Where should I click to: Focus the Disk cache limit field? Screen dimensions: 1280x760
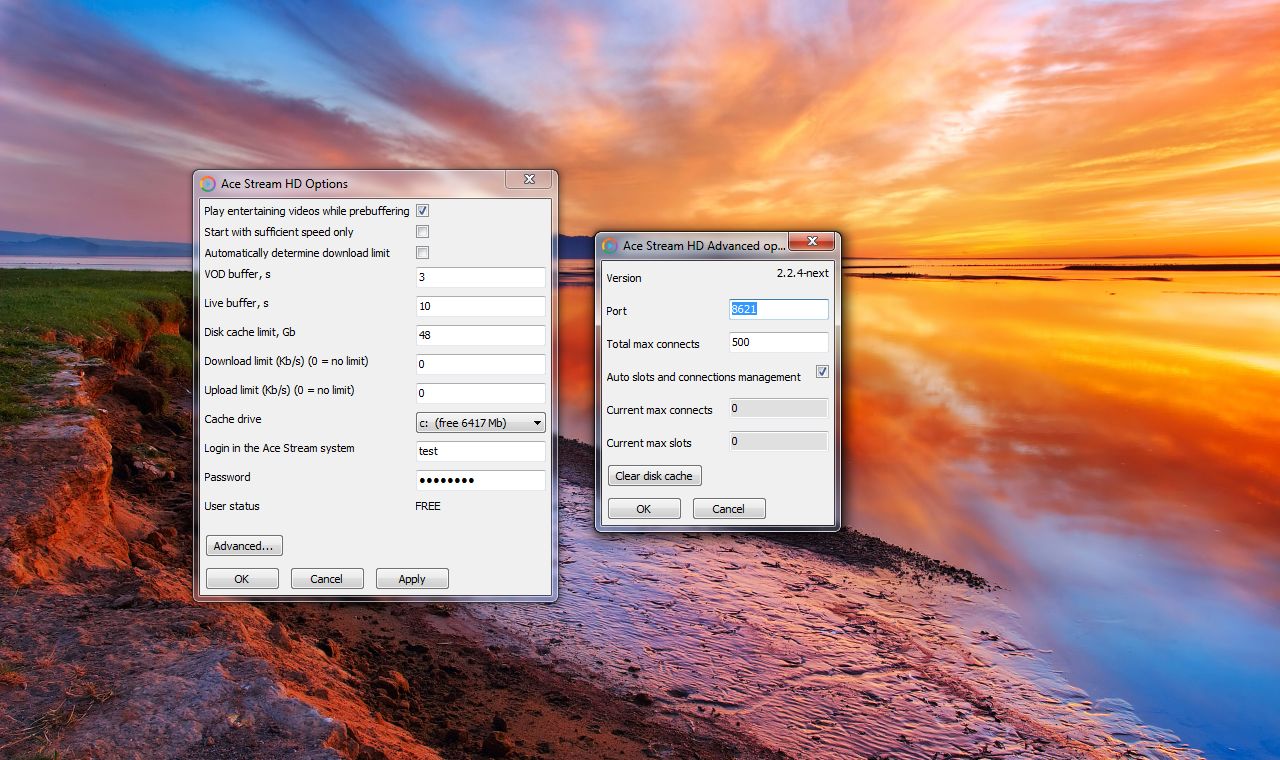point(481,335)
